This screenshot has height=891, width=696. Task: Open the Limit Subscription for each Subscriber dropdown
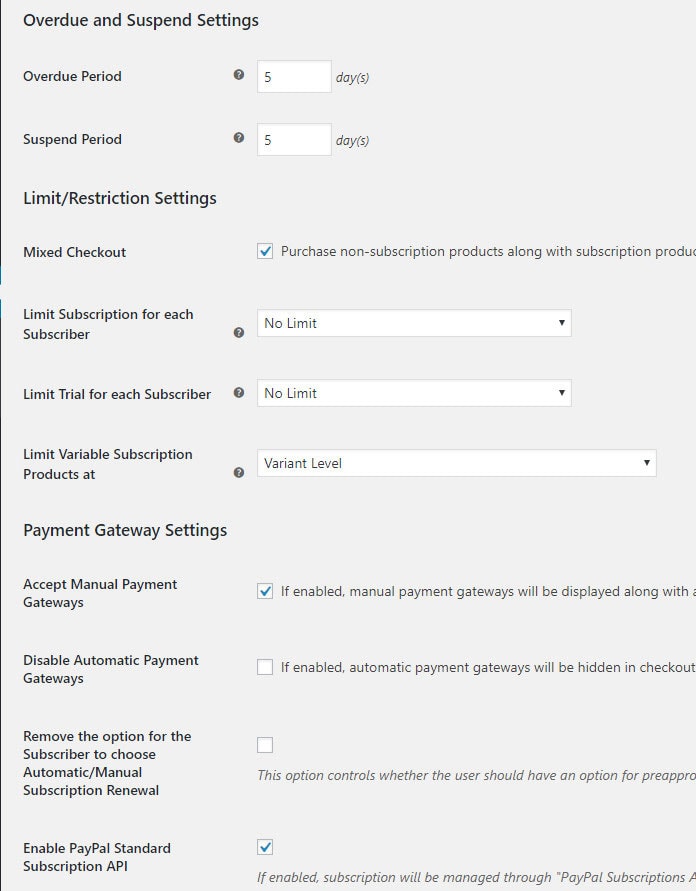coord(414,323)
